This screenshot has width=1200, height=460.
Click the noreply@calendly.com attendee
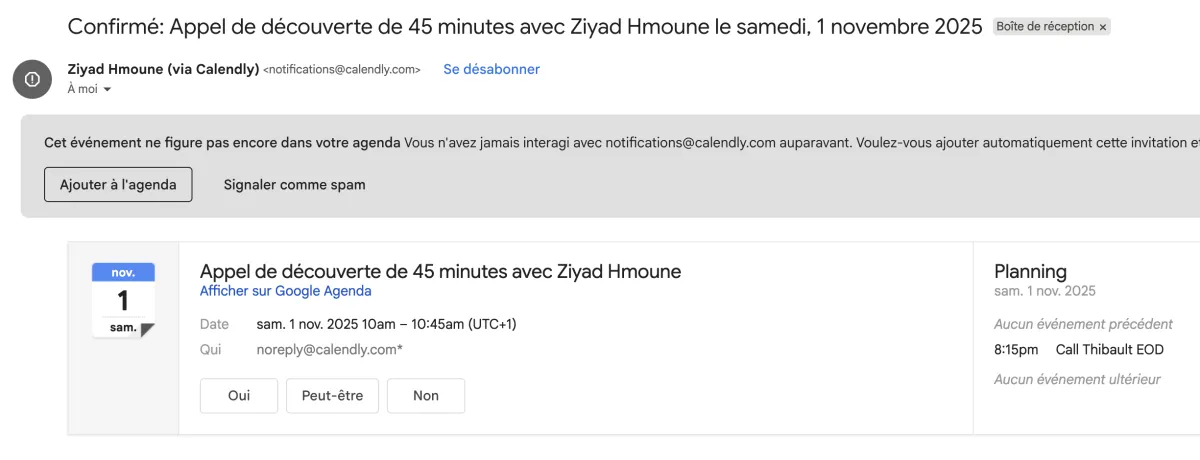pyautogui.click(x=329, y=350)
